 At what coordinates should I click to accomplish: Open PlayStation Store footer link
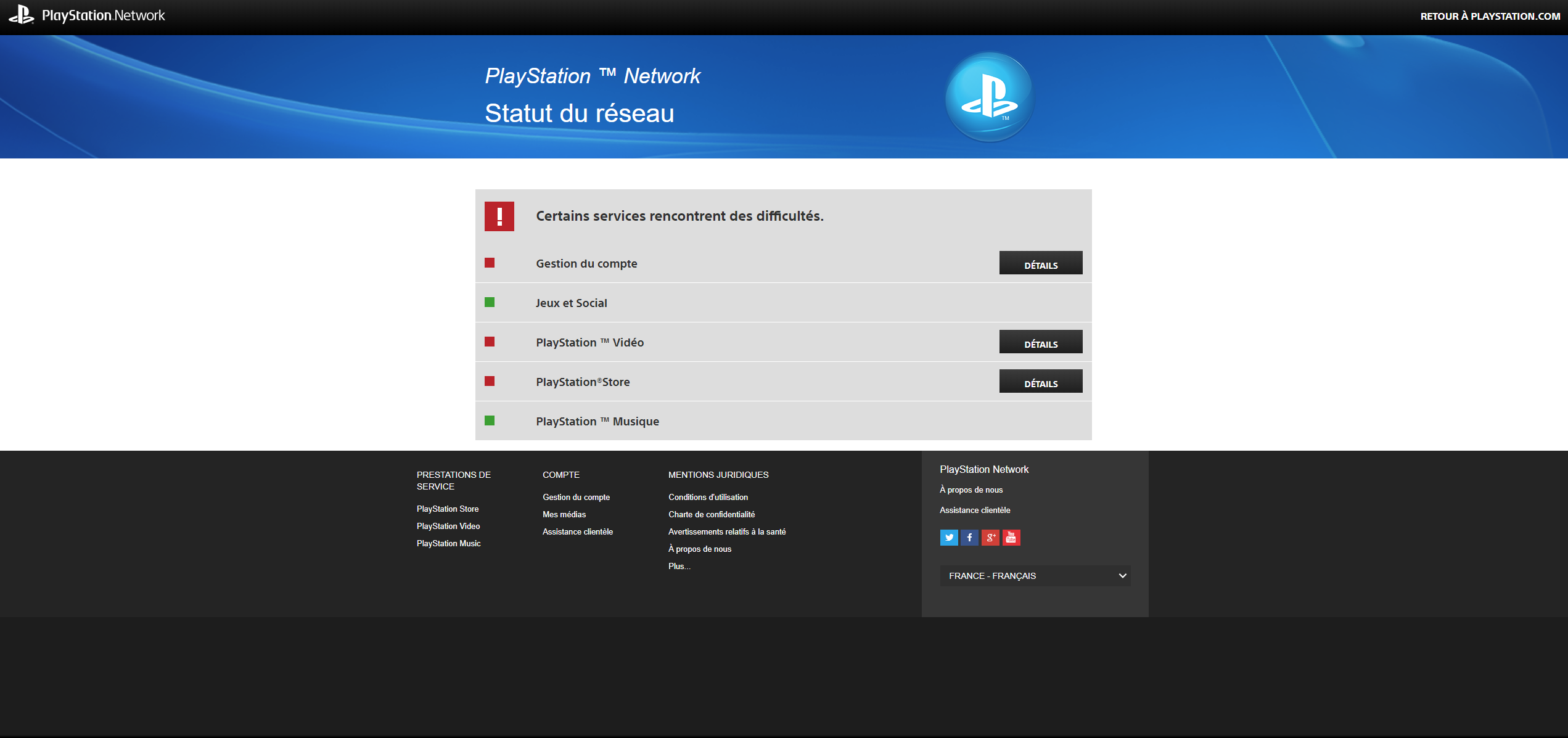click(448, 509)
